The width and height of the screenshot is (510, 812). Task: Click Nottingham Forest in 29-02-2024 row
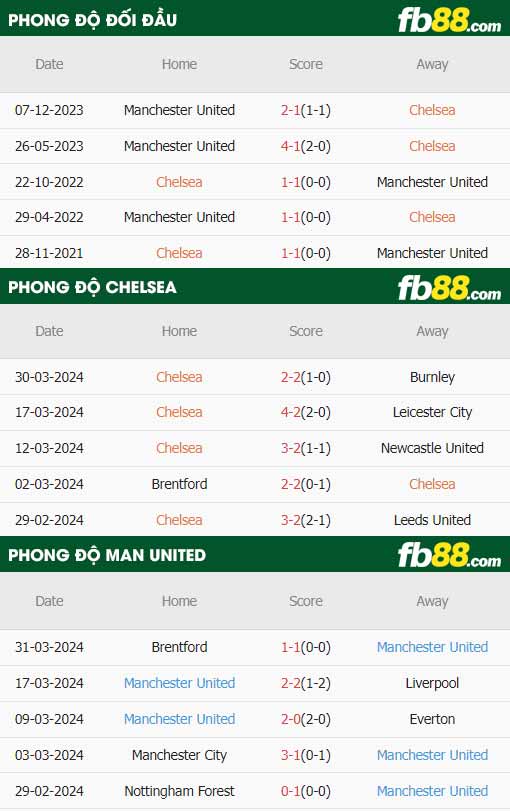coord(179,791)
